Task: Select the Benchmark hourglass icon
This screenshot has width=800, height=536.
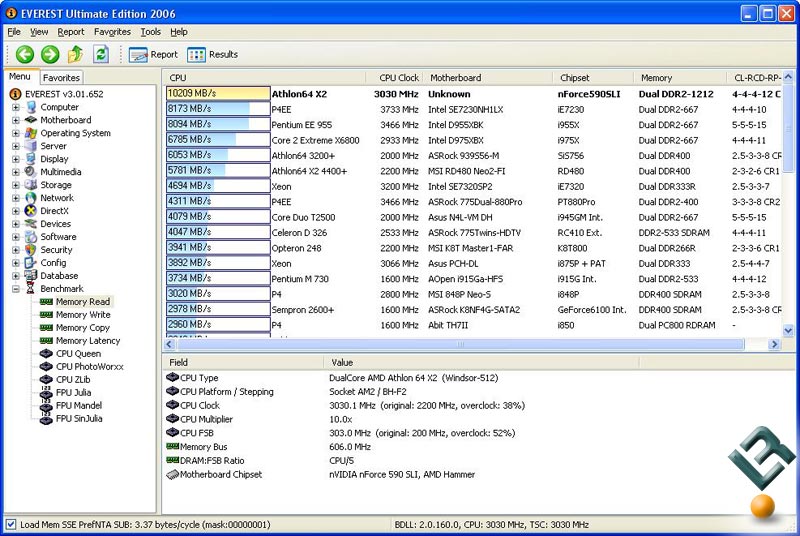Action: 31,289
